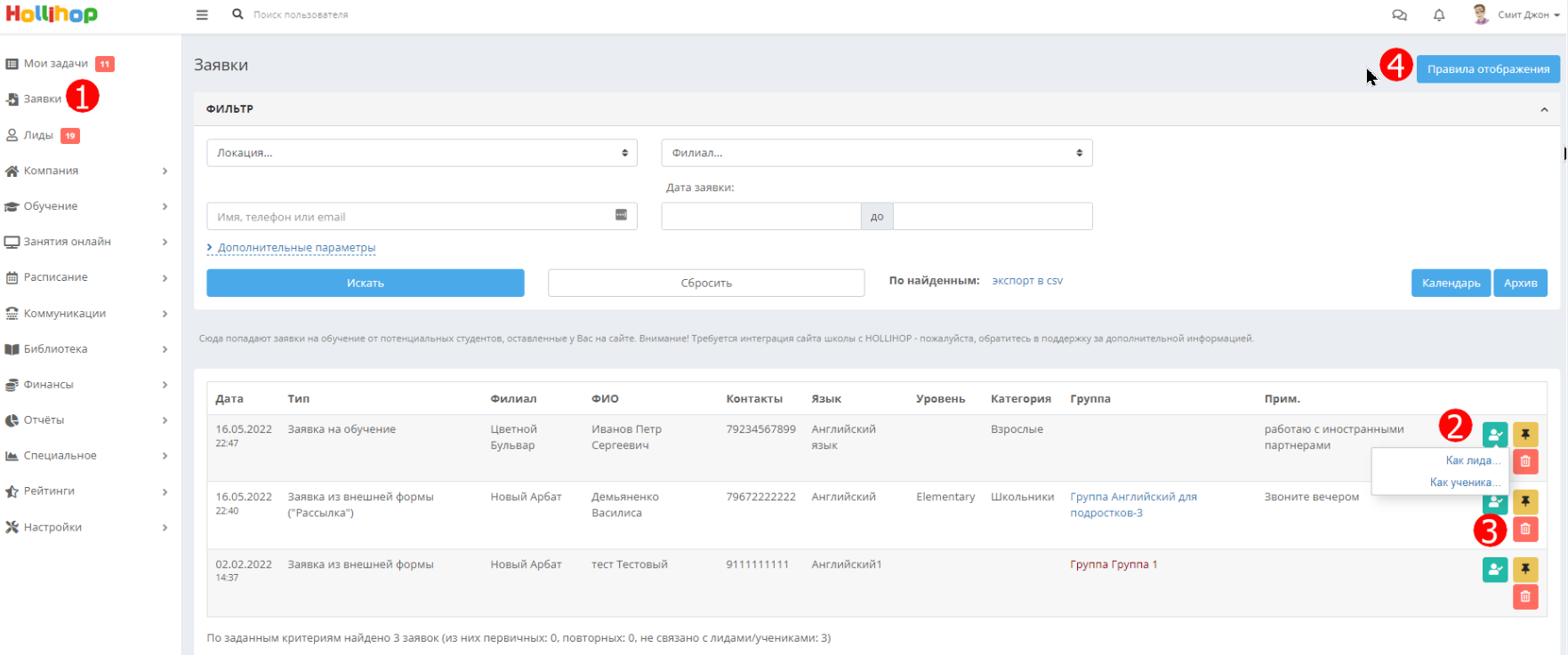Screen dimensions: 1568x655
Task: Click the экспорт в csv link
Action: pyautogui.click(x=1027, y=281)
